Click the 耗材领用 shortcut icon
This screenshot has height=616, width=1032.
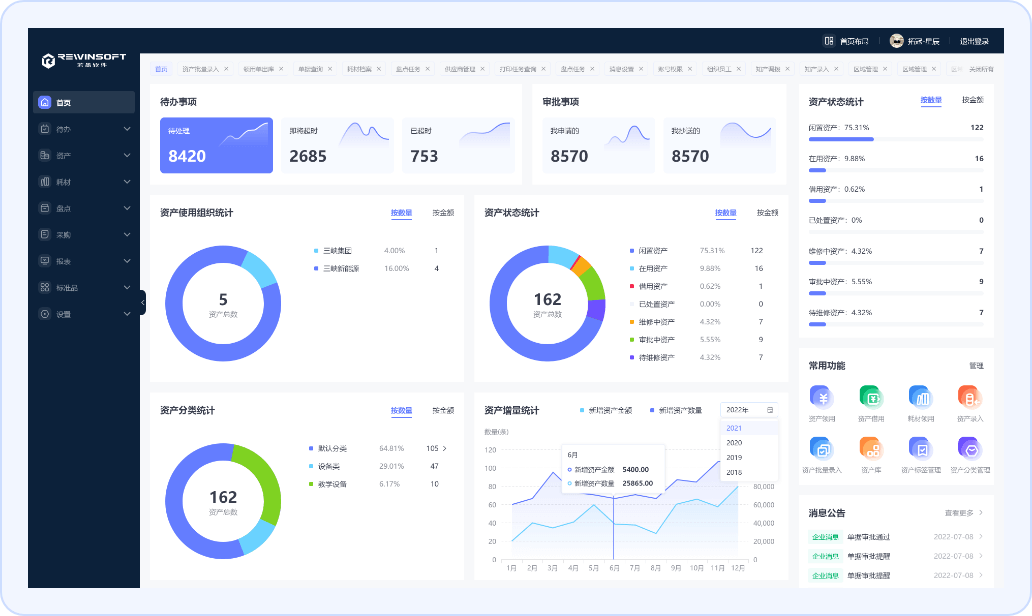tap(918, 397)
